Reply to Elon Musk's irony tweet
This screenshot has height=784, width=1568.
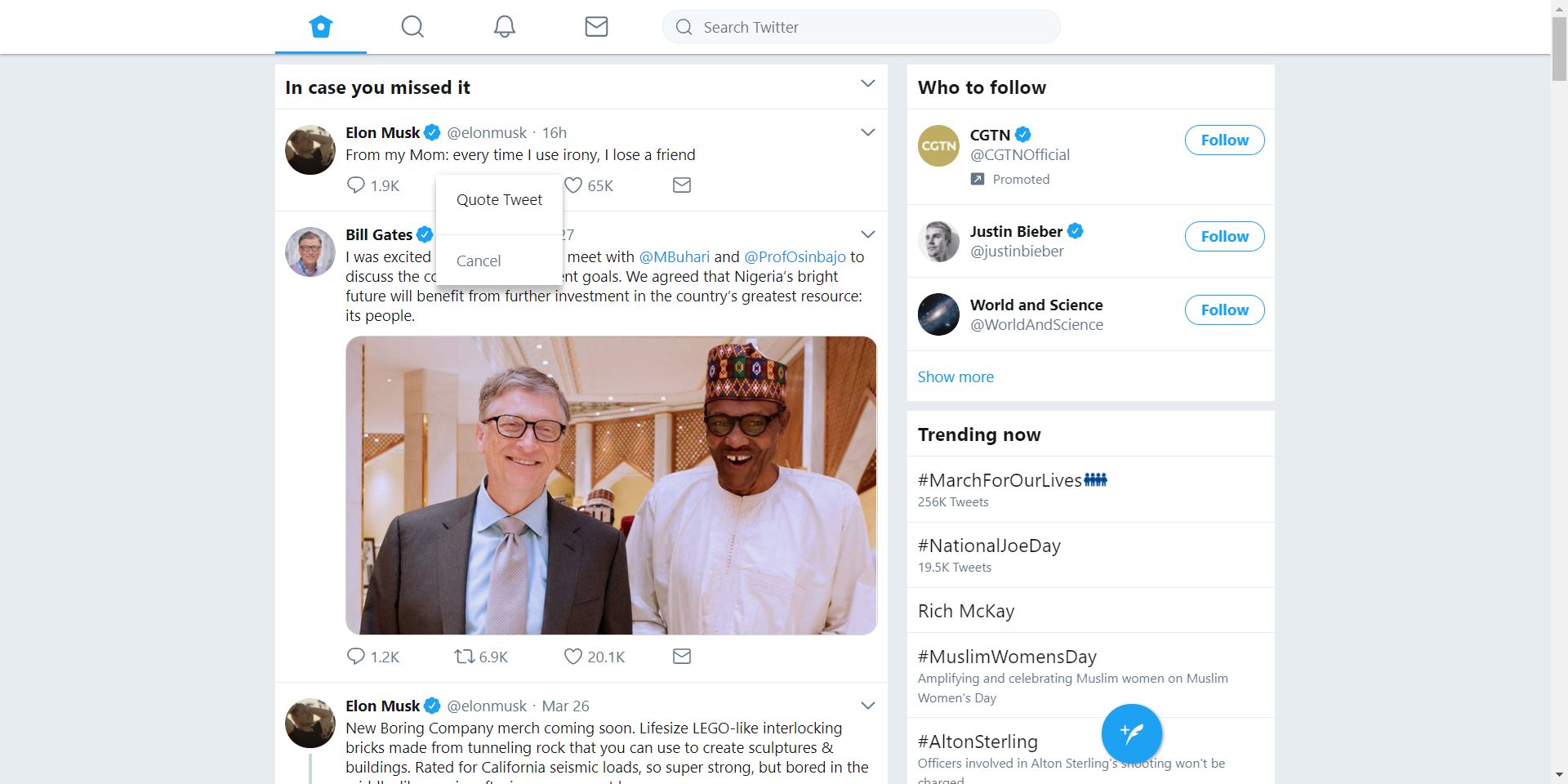pos(356,185)
